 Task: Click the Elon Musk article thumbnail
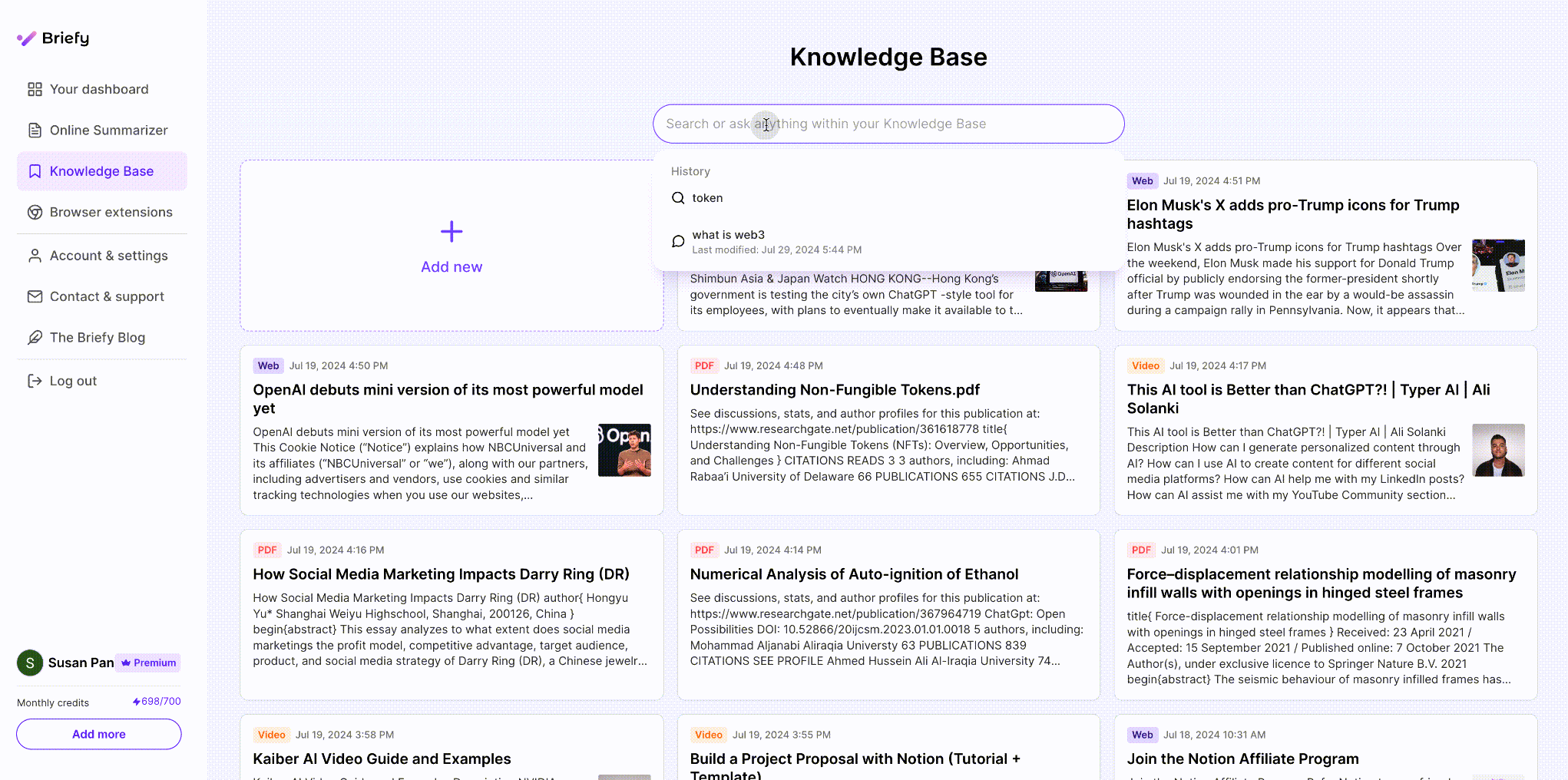1498,266
